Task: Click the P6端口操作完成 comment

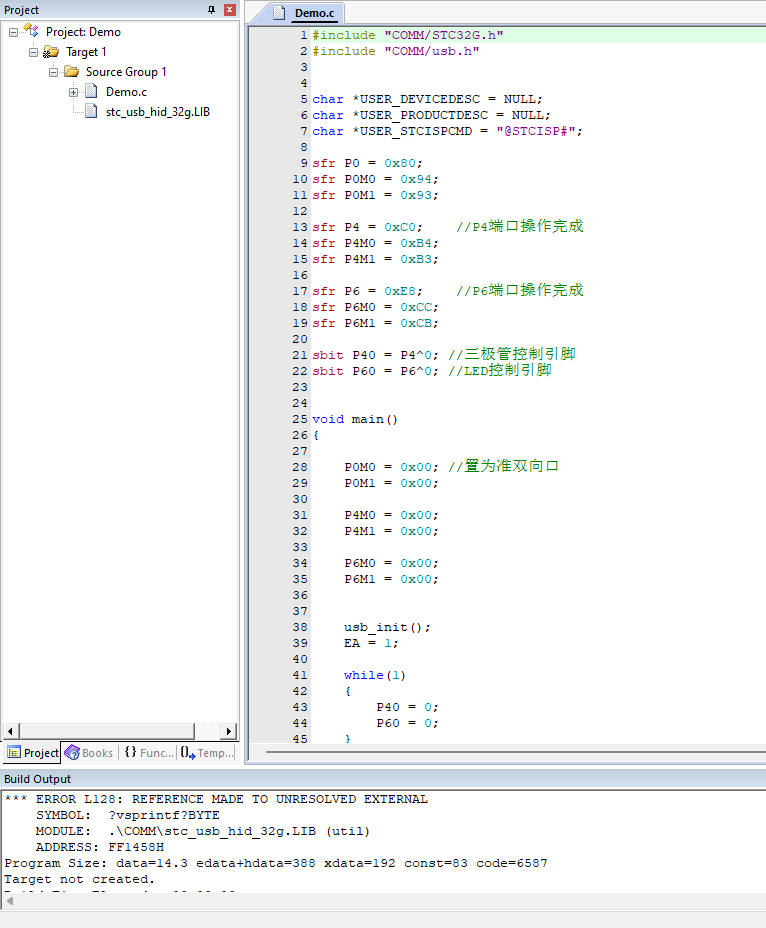Action: tap(520, 291)
